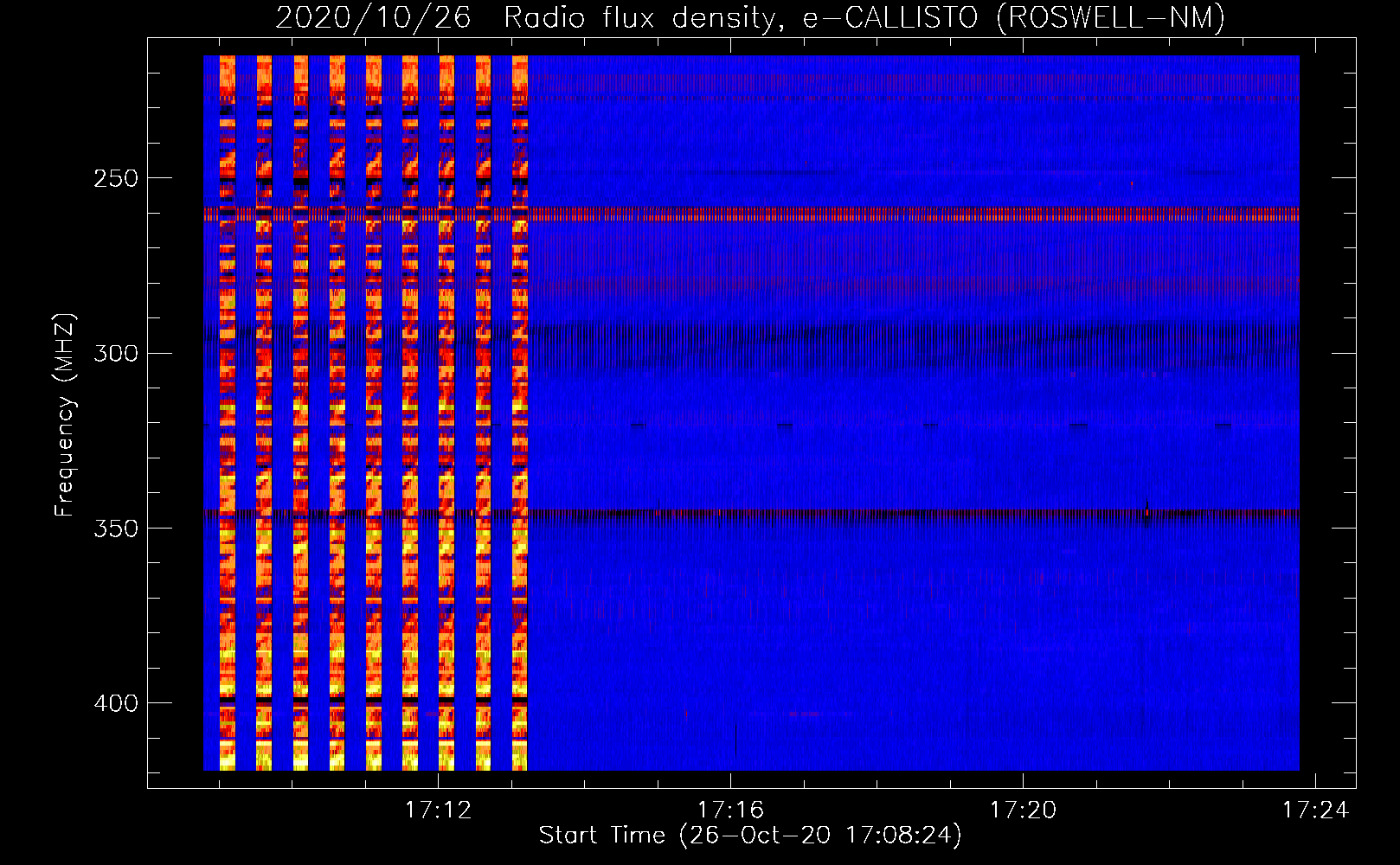Click the short dark vertical line below 400 MHz
The width and height of the screenshot is (1400, 865).
coord(735,739)
